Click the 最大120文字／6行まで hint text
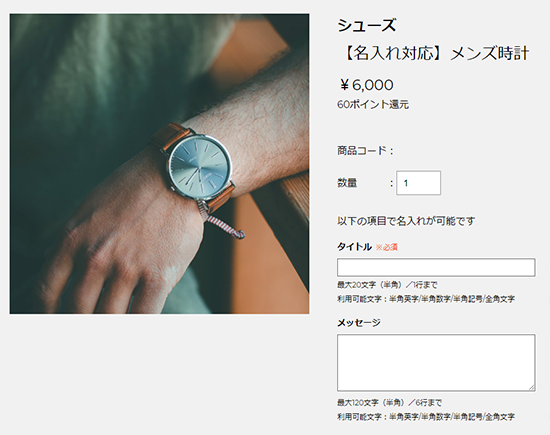Screen dimensions: 550x435 [x=389, y=402]
